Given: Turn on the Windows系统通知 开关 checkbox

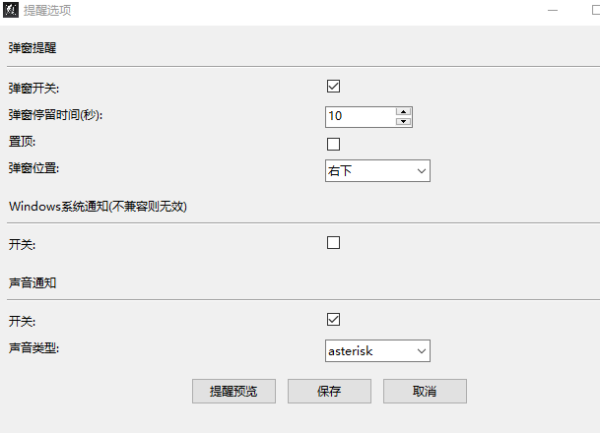Looking at the screenshot, I should 334,243.
